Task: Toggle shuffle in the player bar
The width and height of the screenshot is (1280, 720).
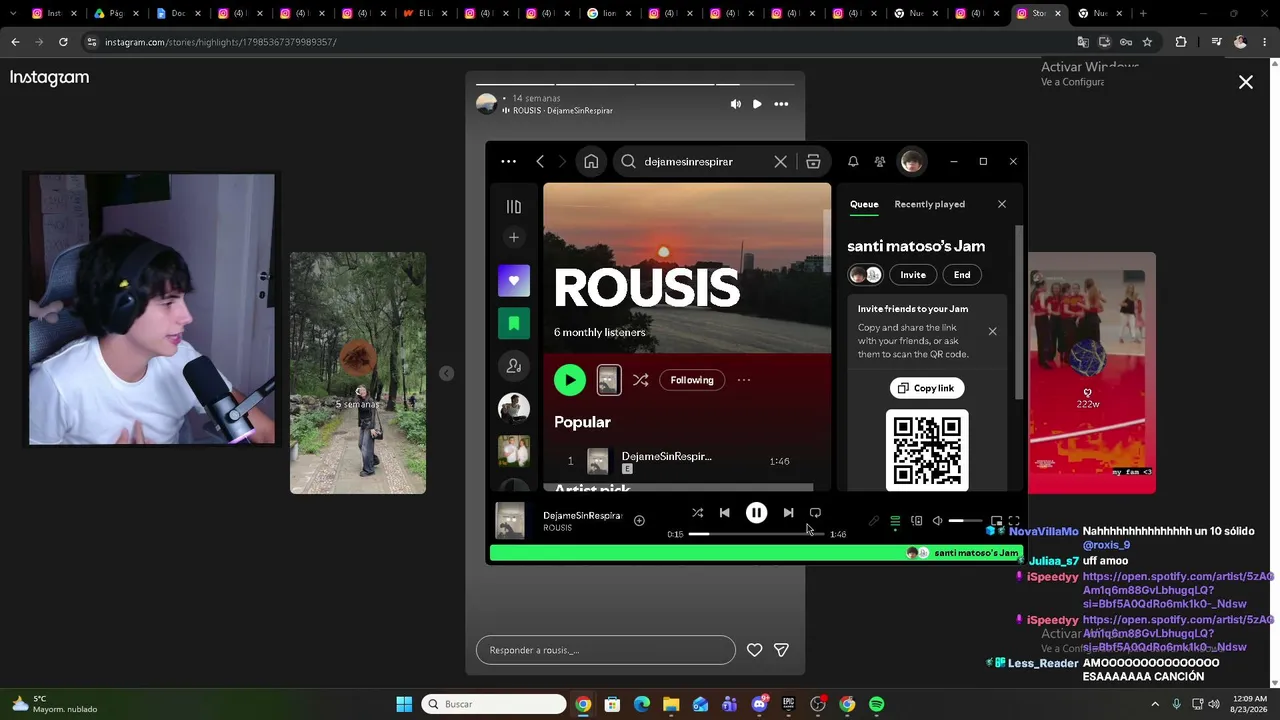Action: pos(697,513)
